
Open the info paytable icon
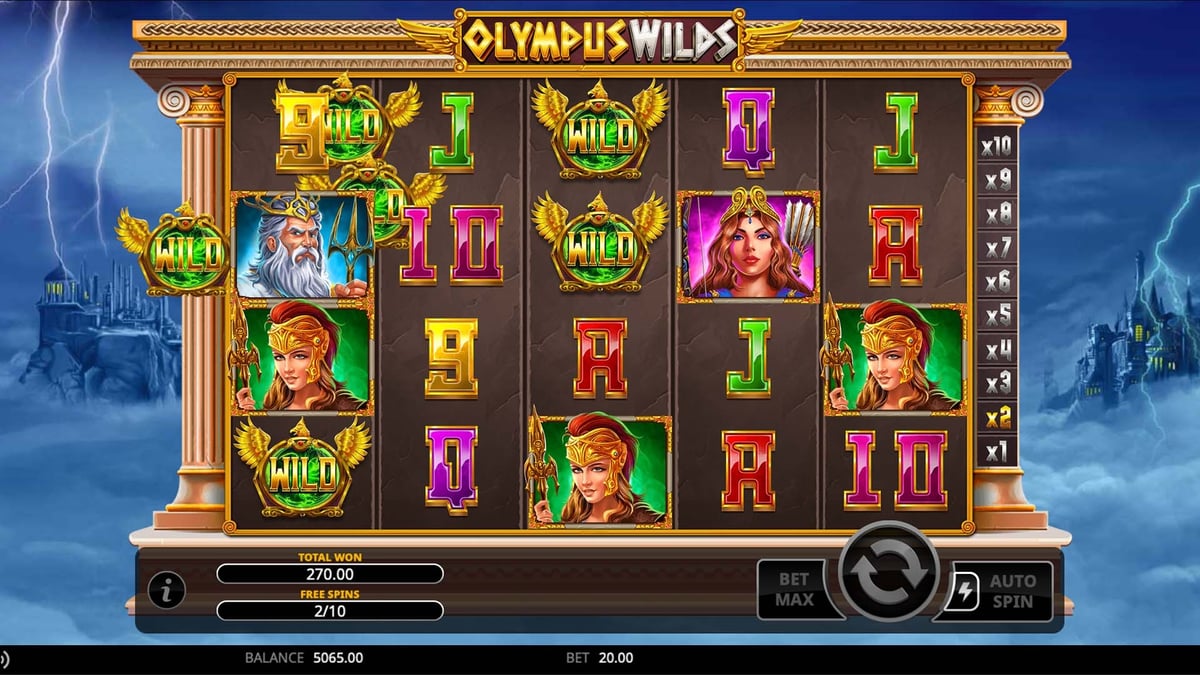pos(167,591)
